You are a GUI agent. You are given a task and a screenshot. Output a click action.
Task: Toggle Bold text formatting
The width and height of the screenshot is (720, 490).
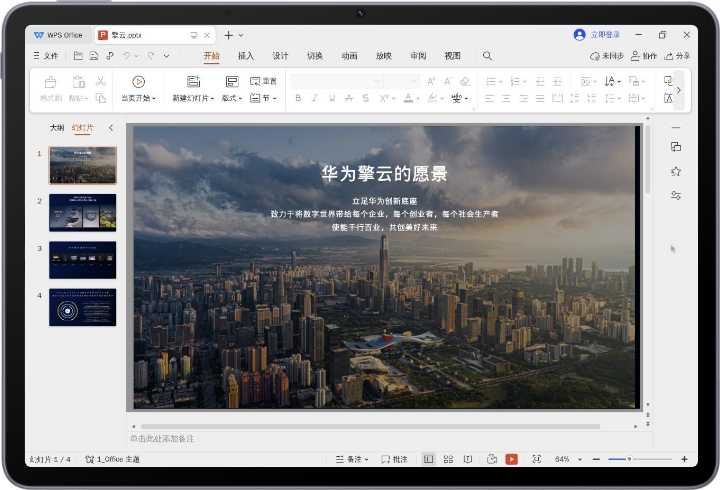tap(297, 98)
